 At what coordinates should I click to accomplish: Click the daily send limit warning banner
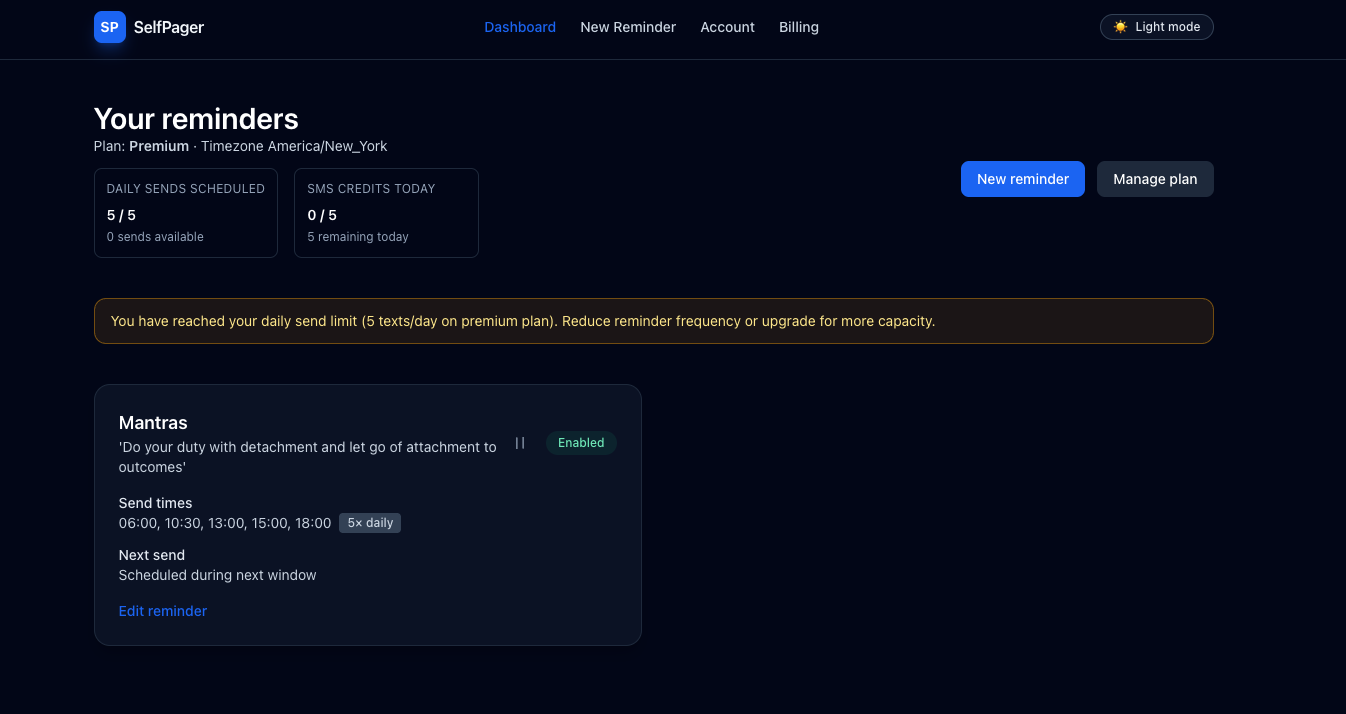(x=653, y=321)
